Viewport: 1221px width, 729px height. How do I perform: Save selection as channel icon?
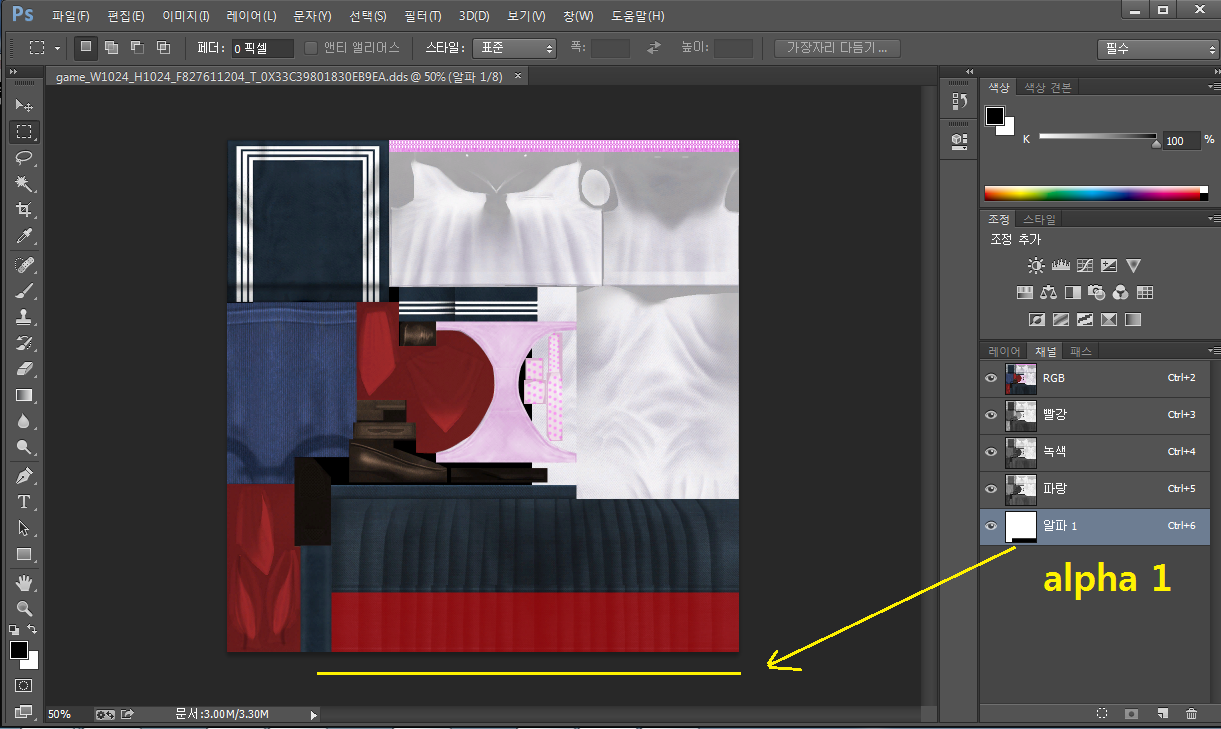(x=1131, y=714)
